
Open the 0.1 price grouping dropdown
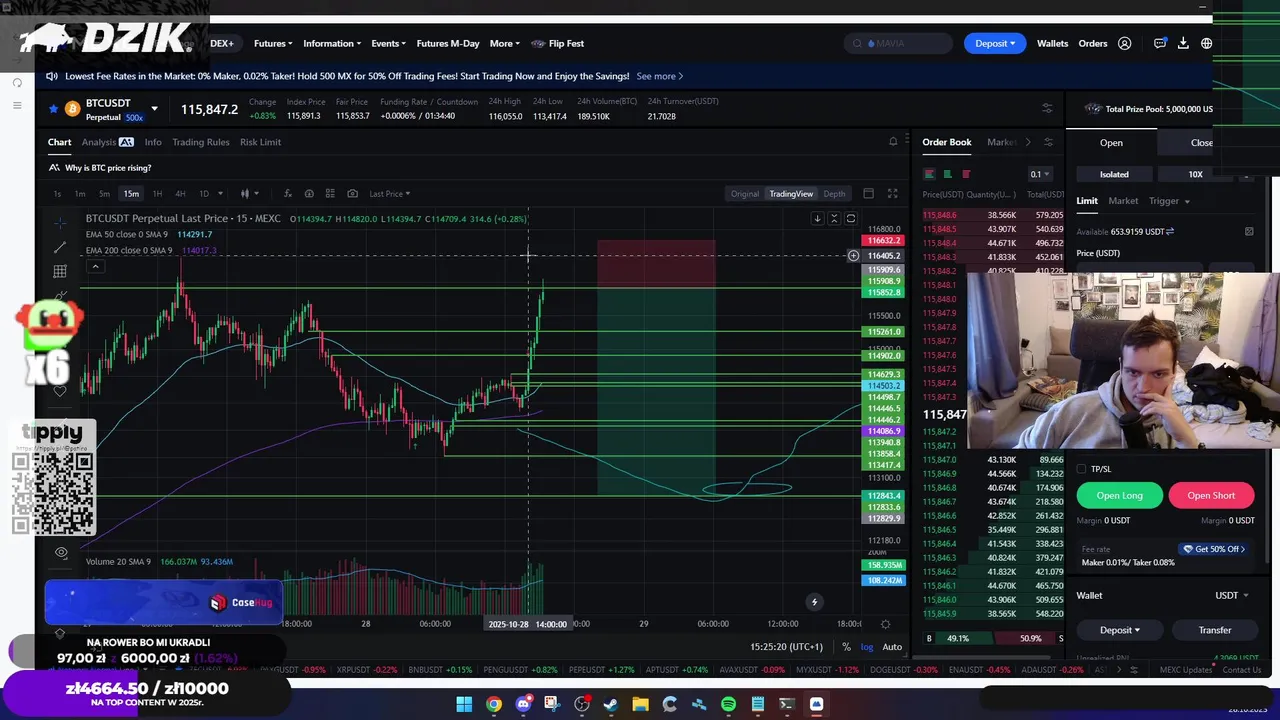tap(1040, 174)
